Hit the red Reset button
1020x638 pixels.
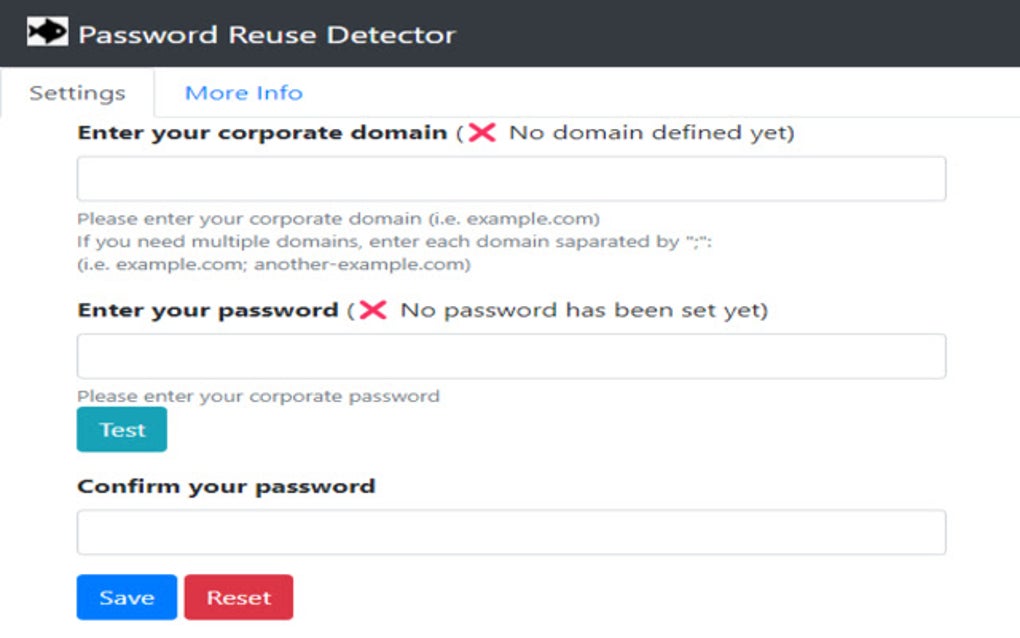click(x=238, y=598)
